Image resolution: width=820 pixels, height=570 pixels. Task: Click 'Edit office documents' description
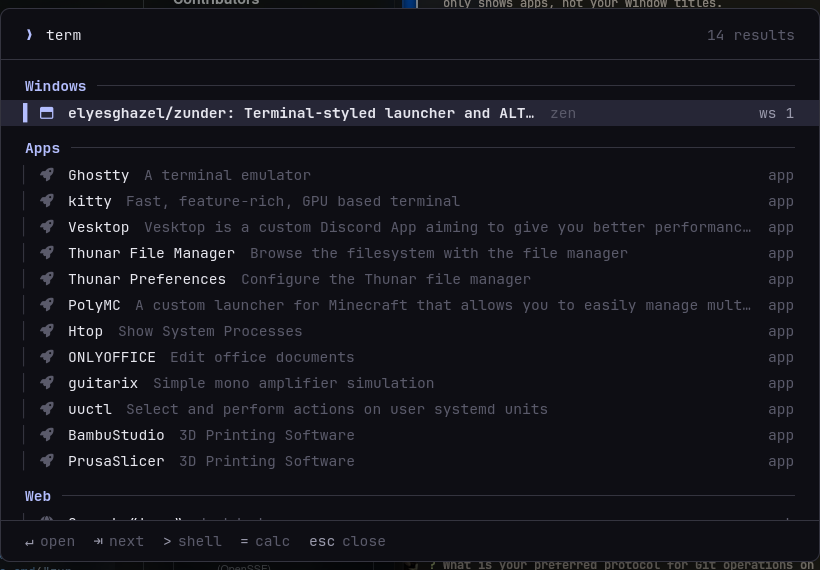click(263, 357)
